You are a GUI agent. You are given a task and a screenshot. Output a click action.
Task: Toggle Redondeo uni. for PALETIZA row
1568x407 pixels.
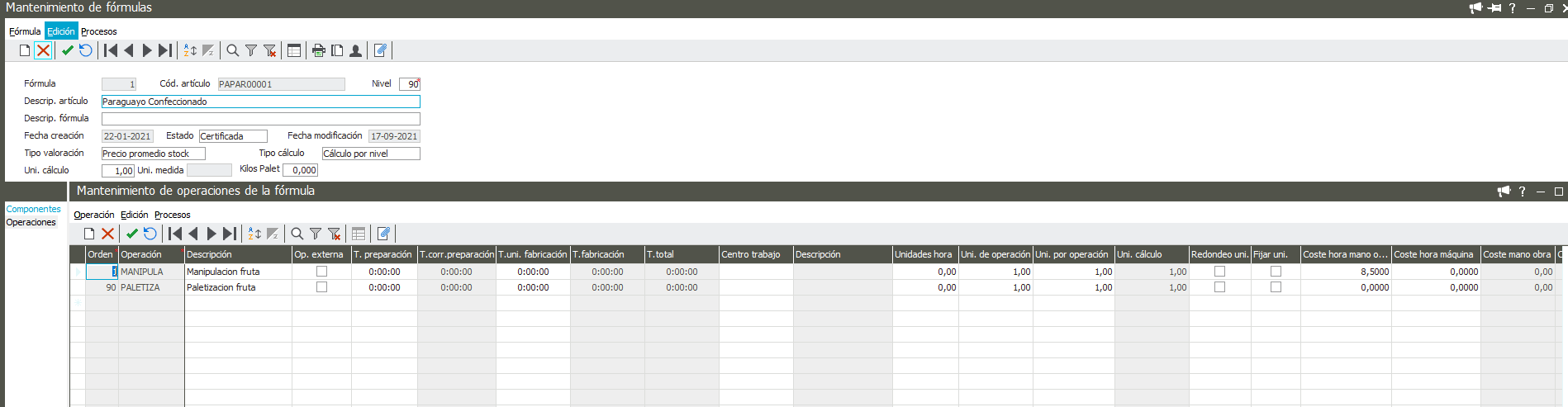1219,287
